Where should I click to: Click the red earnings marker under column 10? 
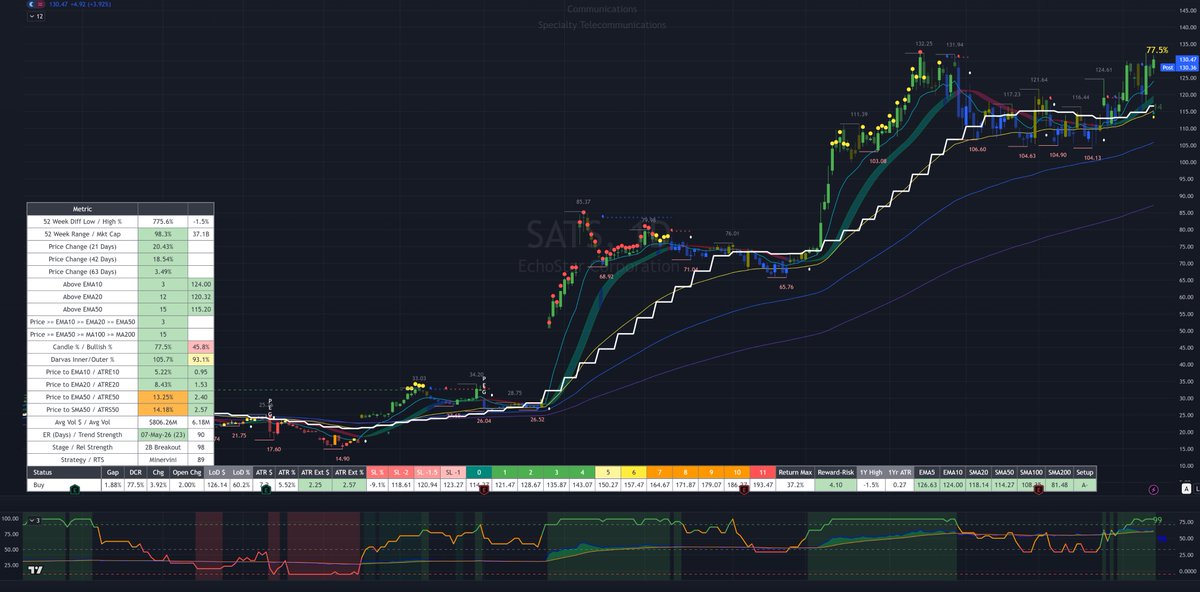pos(743,489)
